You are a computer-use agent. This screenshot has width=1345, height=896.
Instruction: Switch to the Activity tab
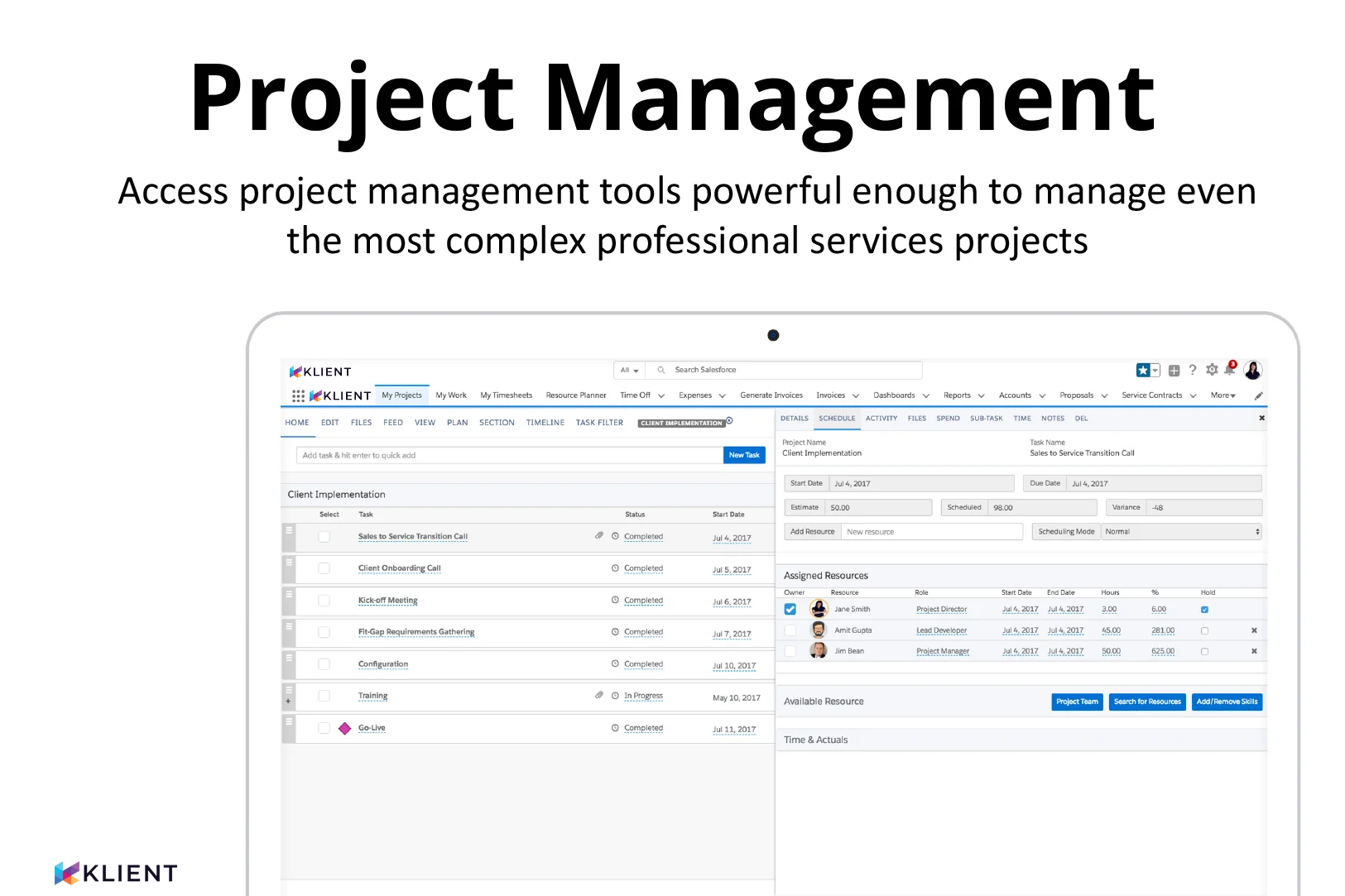coord(881,419)
